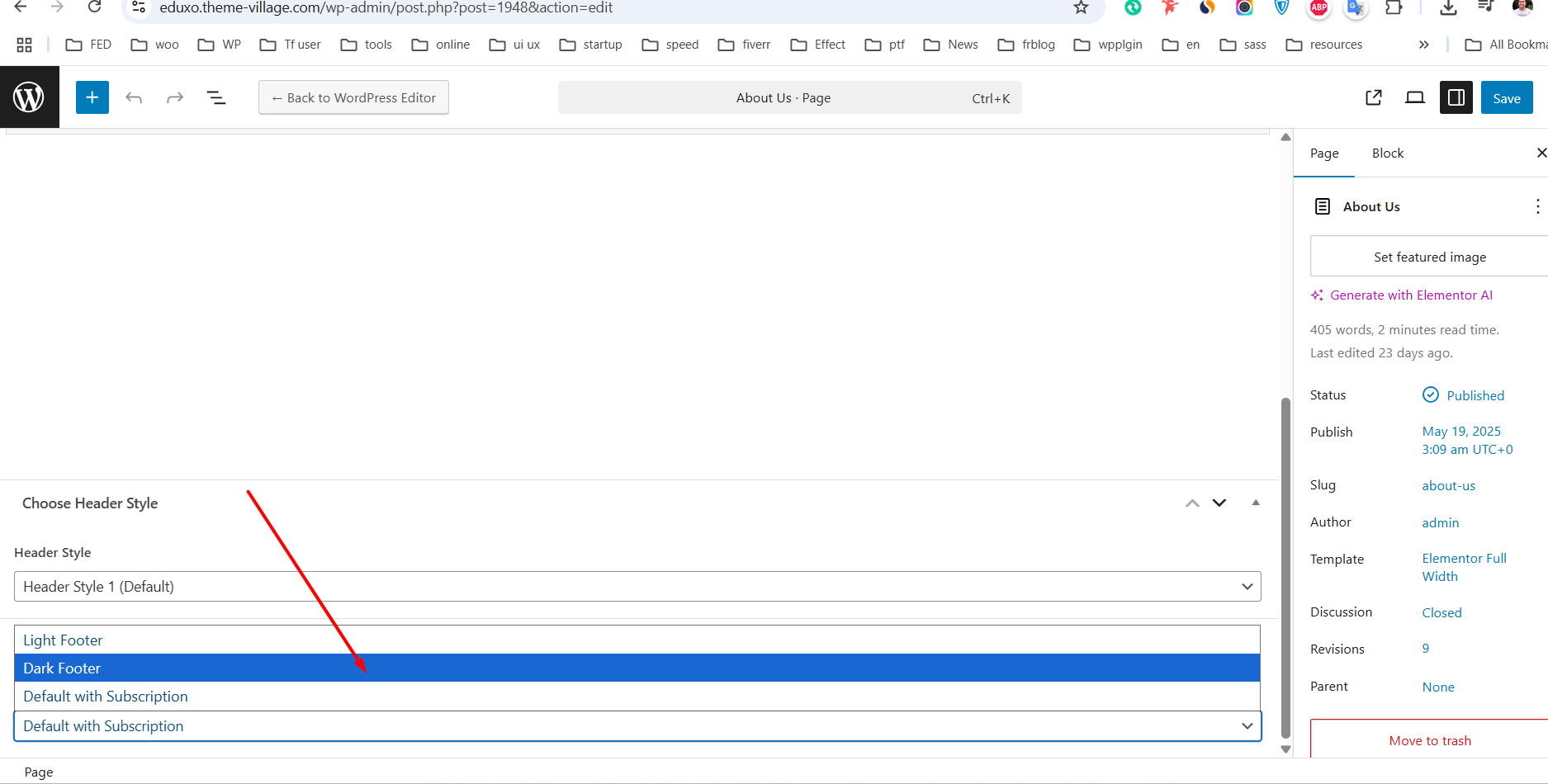Viewport: 1548px width, 784px height.
Task: Click the Redo arrow icon
Action: 175,97
